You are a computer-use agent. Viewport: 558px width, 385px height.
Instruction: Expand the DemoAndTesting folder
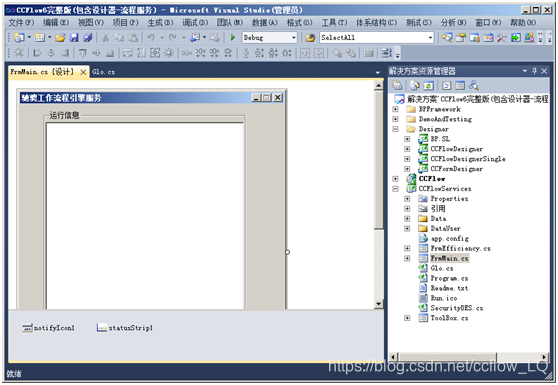395,119
